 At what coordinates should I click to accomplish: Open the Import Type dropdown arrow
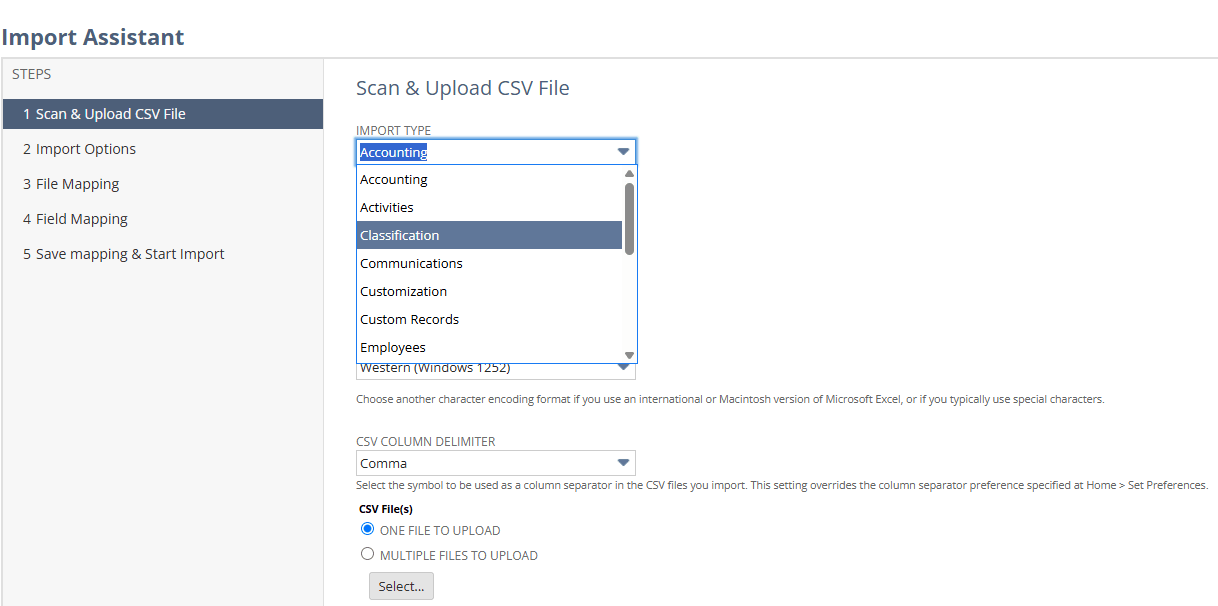pos(623,152)
